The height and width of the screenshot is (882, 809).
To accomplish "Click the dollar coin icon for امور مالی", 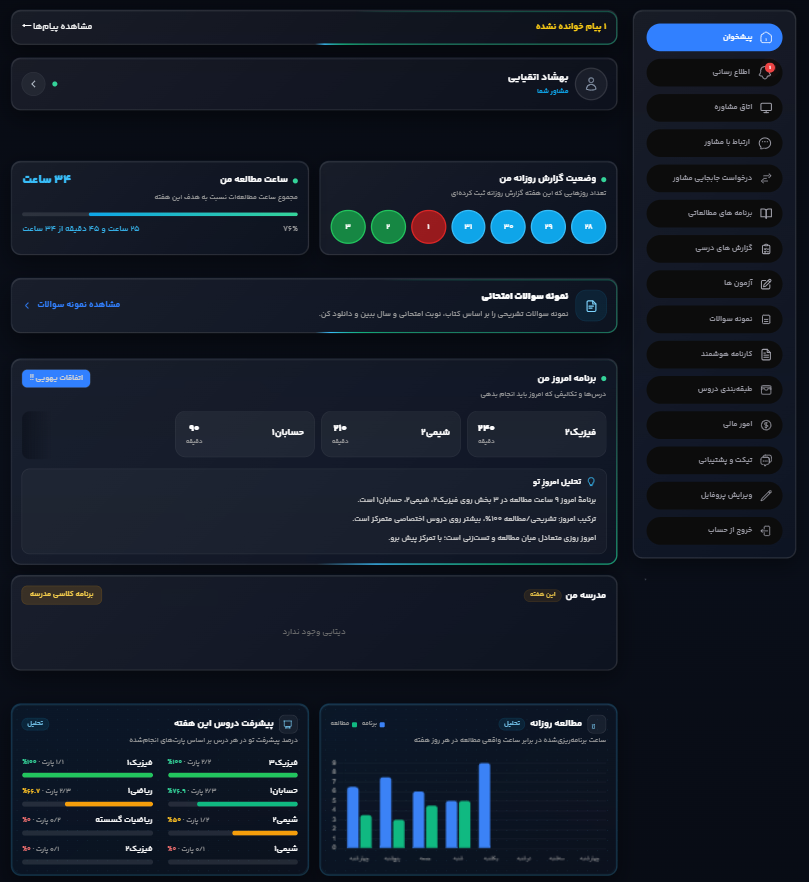I will [x=766, y=425].
